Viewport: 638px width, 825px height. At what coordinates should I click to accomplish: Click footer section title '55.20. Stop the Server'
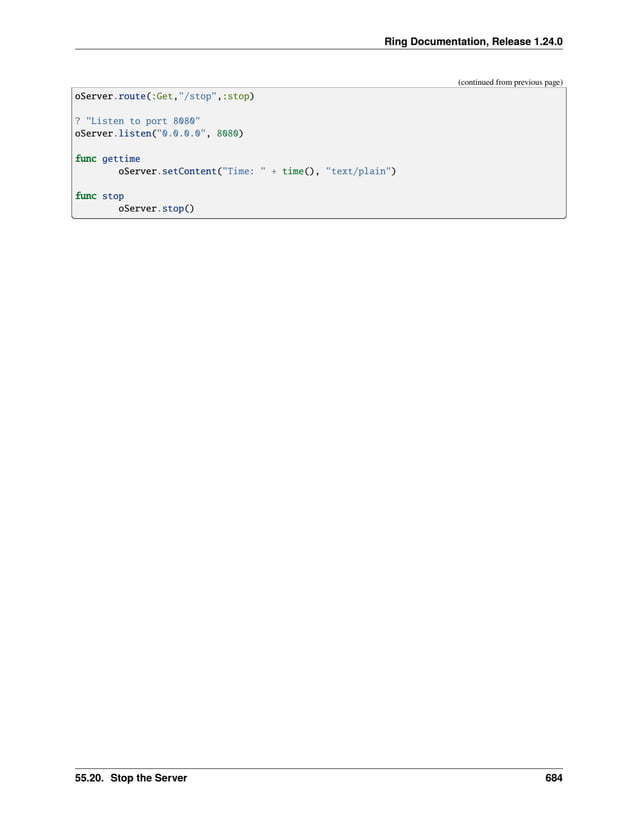coord(131,778)
